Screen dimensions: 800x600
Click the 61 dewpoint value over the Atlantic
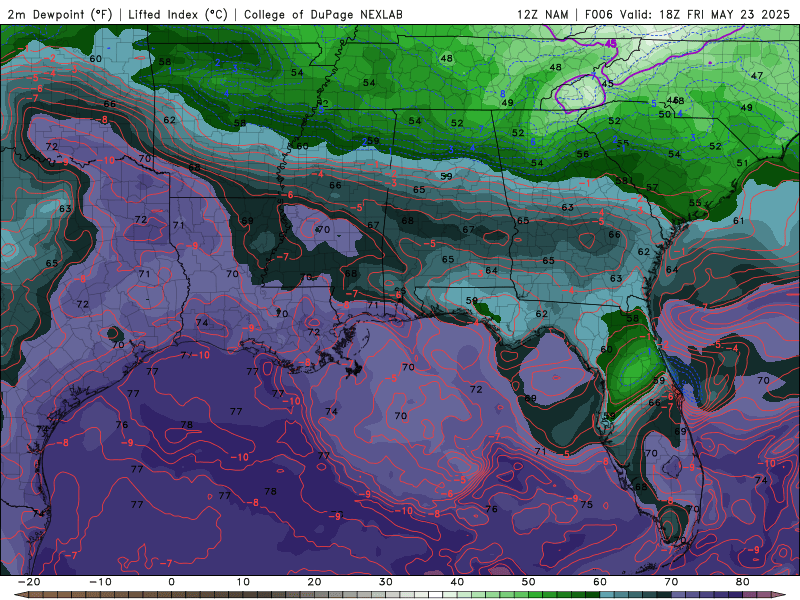(x=739, y=221)
